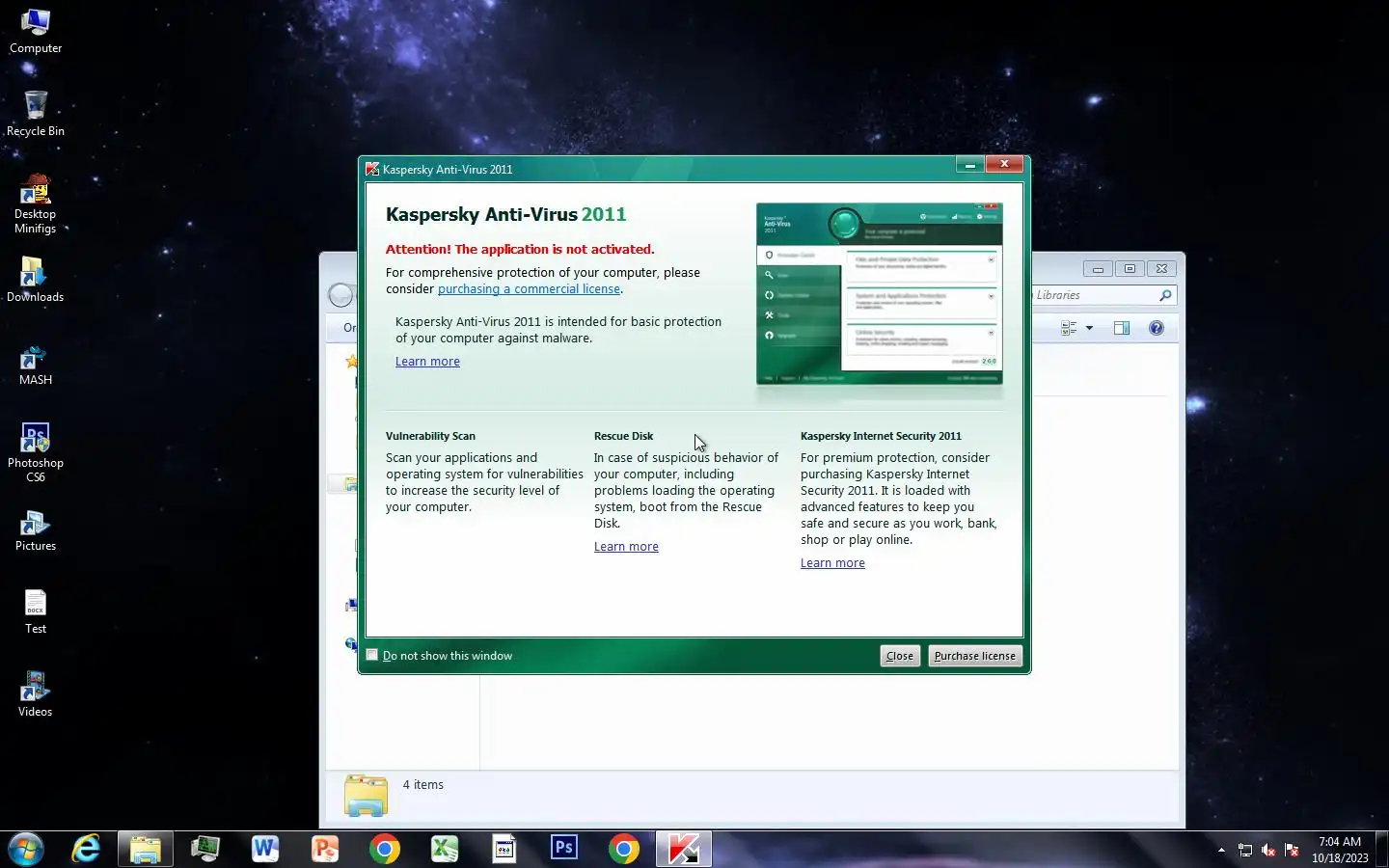Open the Chrome icon beside the Kaspersky taskbar button

(624, 849)
